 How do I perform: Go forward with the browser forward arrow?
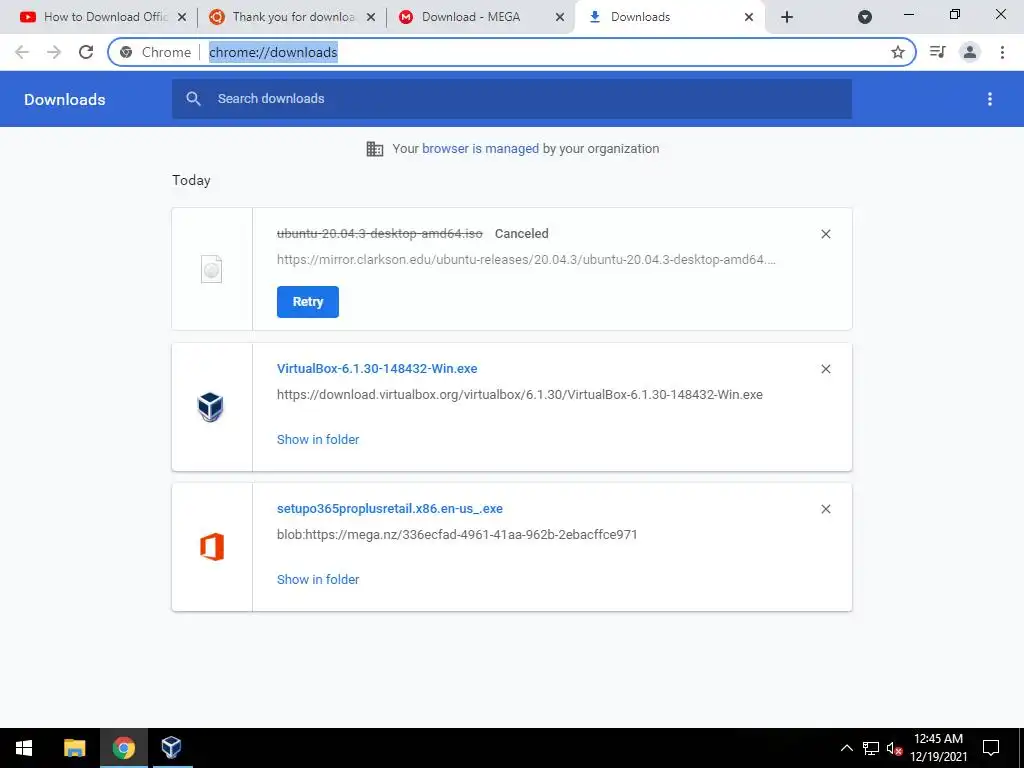tap(54, 52)
